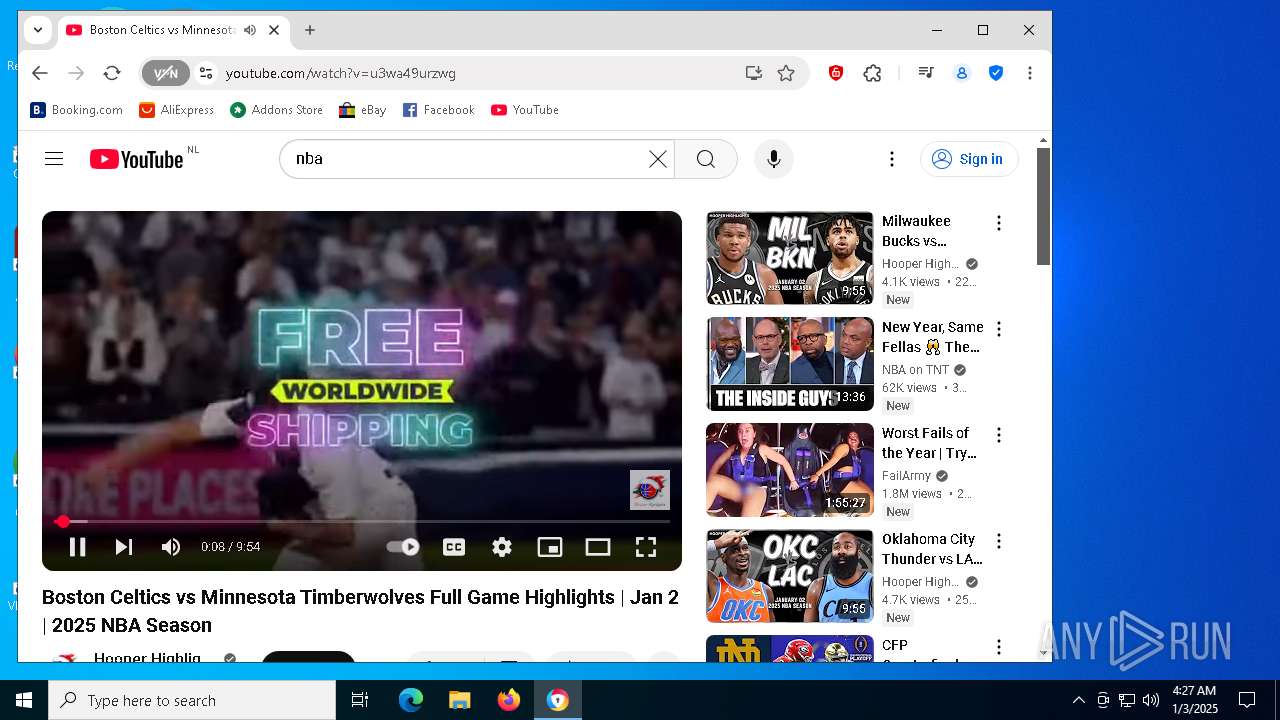Image resolution: width=1280 pixels, height=720 pixels.
Task: Open Facebook bookmark
Action: point(438,110)
